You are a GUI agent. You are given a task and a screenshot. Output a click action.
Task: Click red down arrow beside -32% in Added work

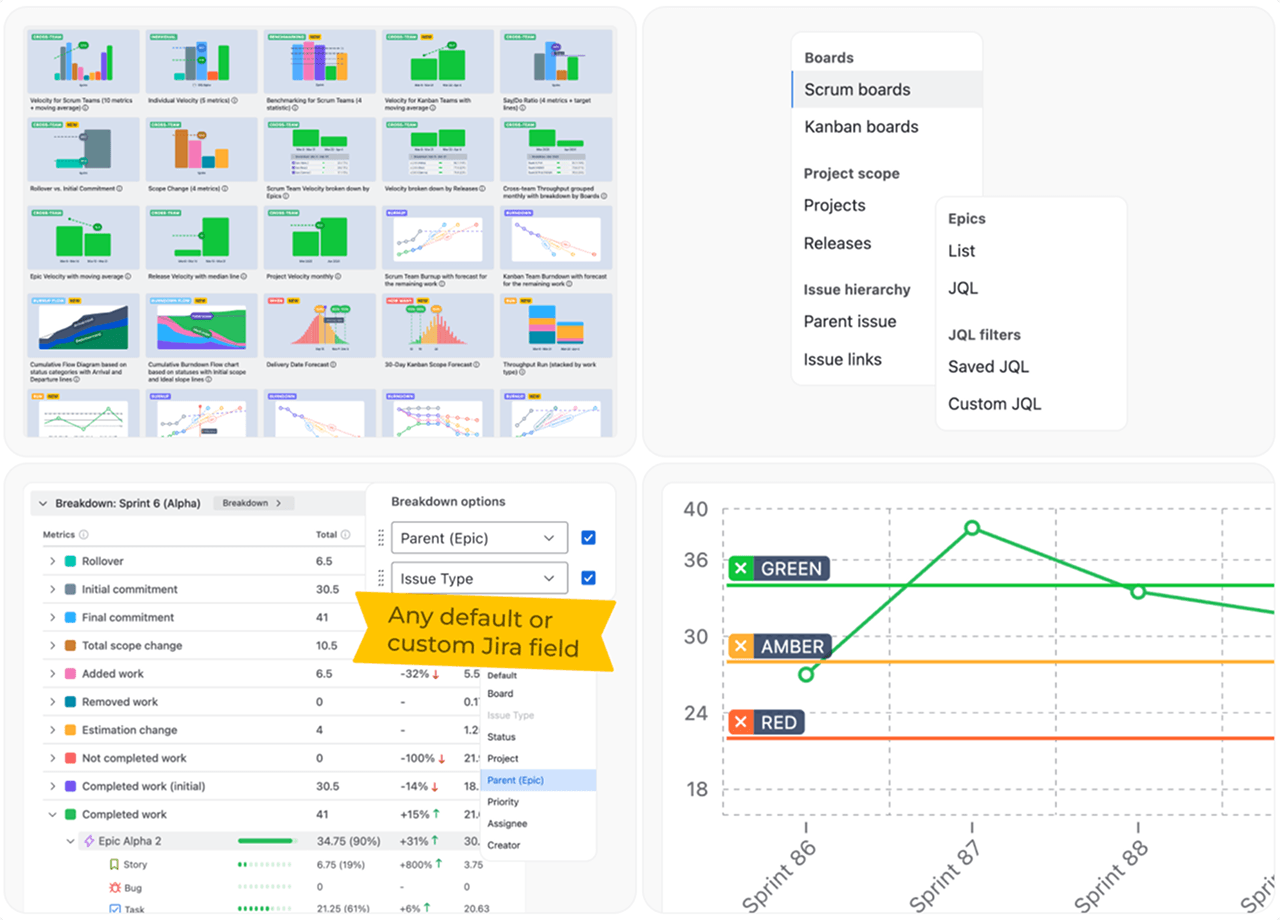(437, 674)
